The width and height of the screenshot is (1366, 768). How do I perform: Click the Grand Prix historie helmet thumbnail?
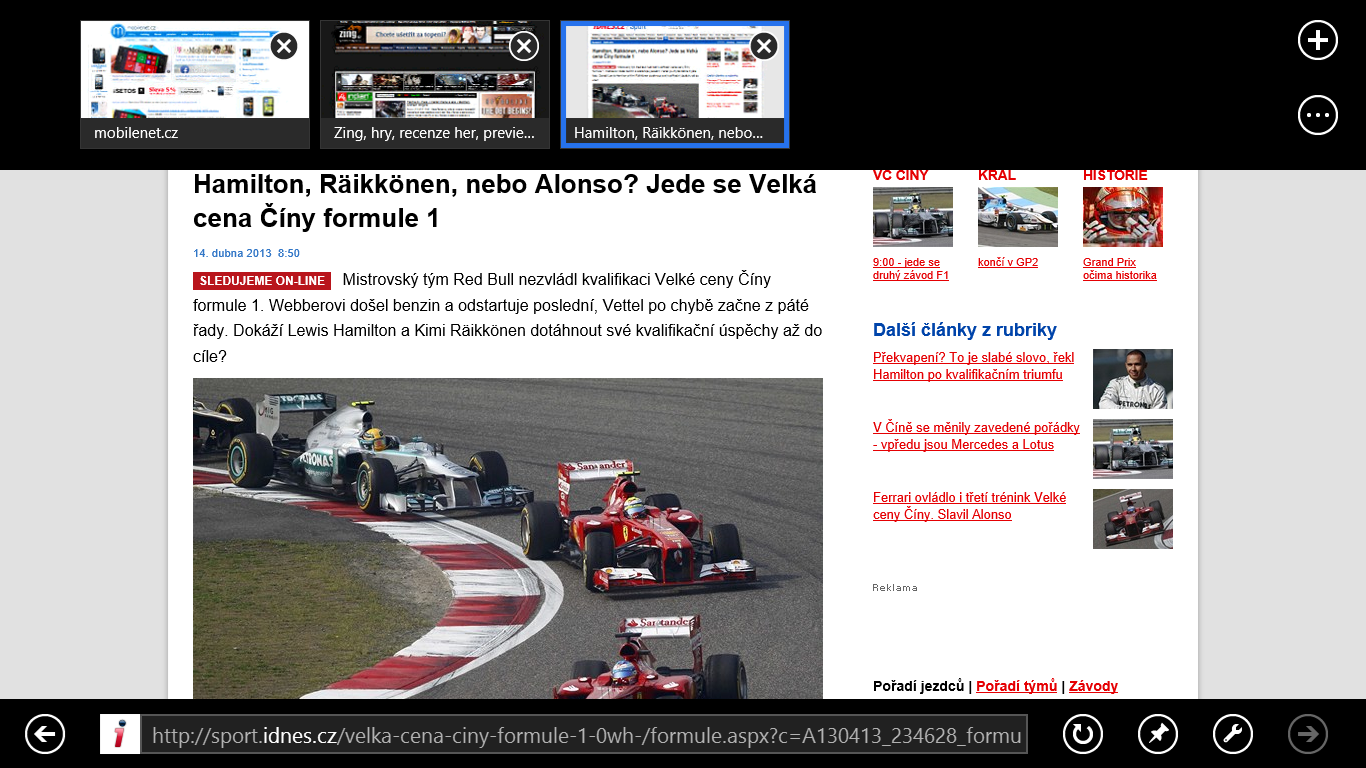pos(1122,217)
